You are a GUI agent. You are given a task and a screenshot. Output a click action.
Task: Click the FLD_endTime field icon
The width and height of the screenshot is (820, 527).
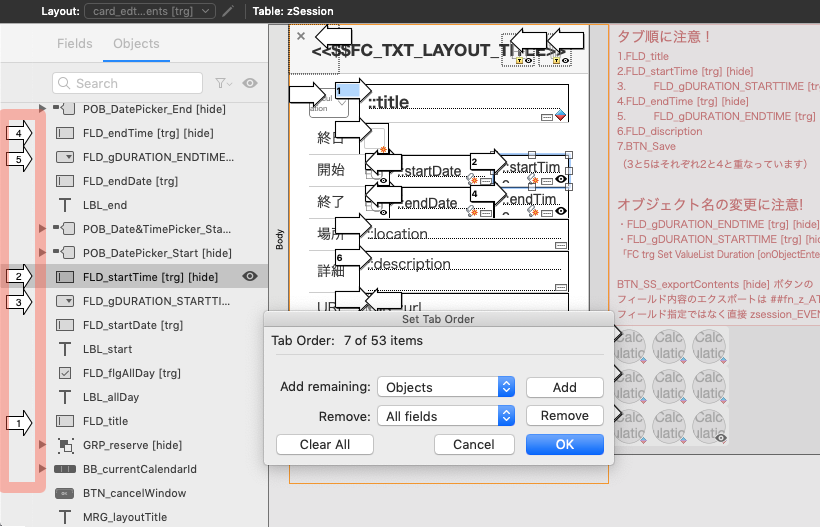click(65, 133)
